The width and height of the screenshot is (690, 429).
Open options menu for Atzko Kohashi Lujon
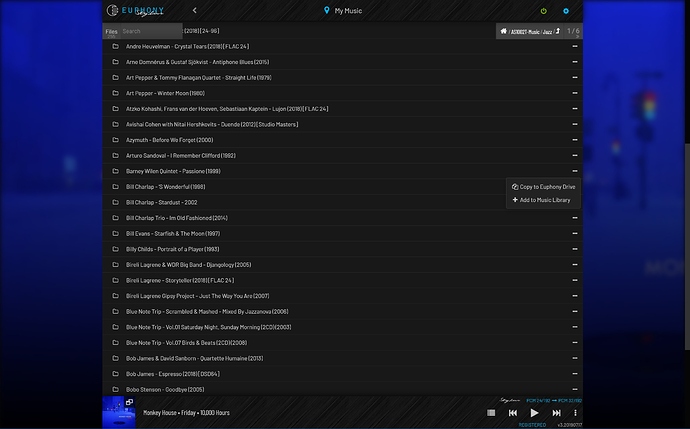pyautogui.click(x=575, y=109)
